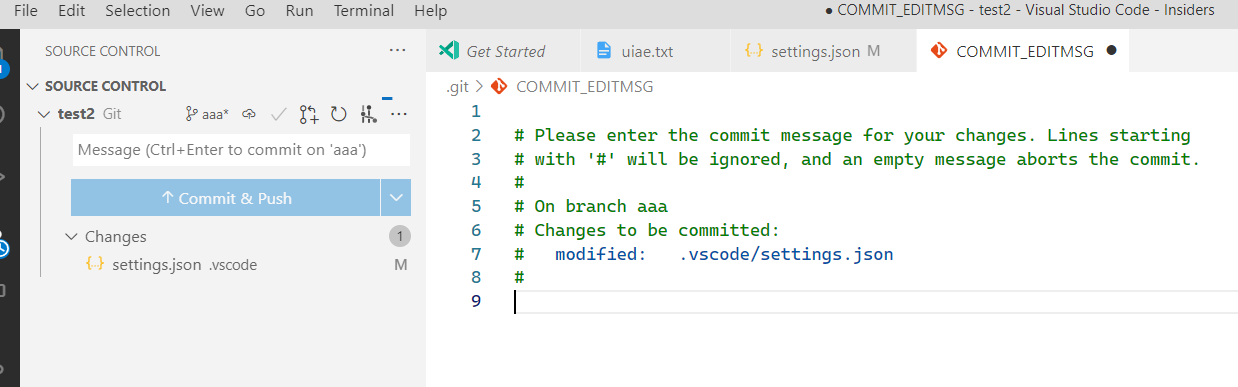Click the refresh source control icon
This screenshot has width=1238, height=387.
(339, 114)
